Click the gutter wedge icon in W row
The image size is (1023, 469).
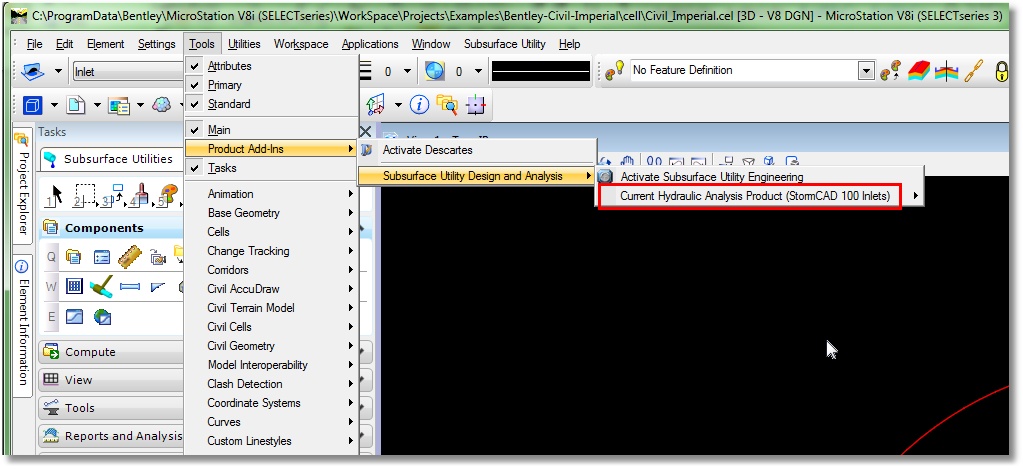coord(157,286)
